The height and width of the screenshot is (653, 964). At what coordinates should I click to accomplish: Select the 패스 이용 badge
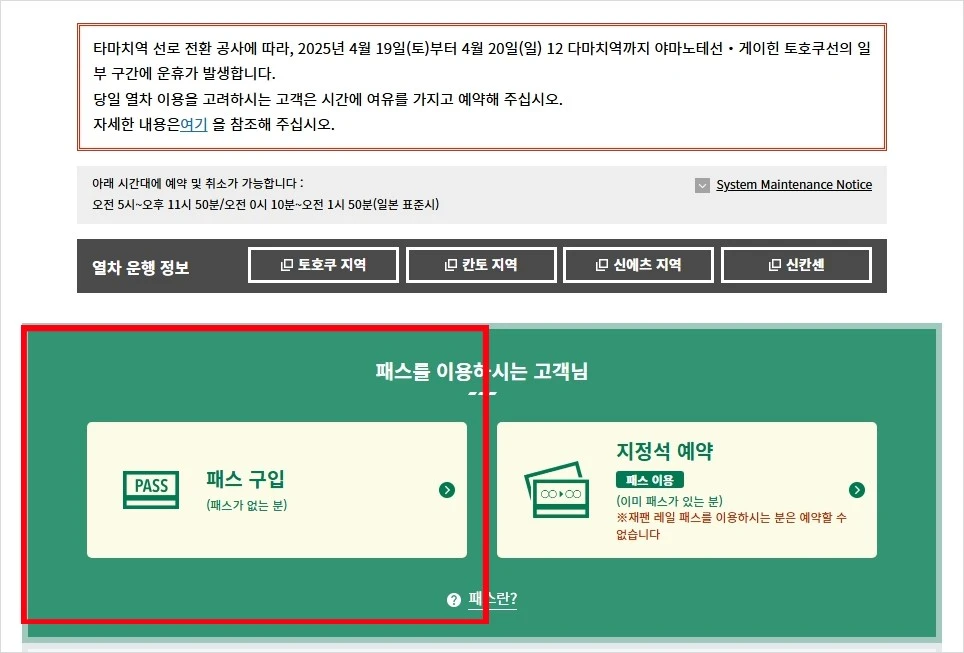pos(651,480)
